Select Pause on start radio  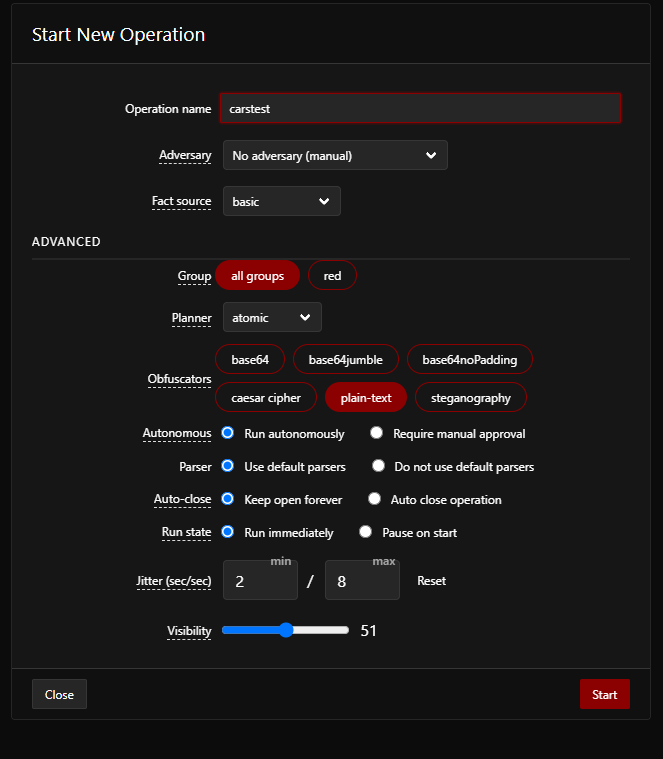click(x=365, y=531)
